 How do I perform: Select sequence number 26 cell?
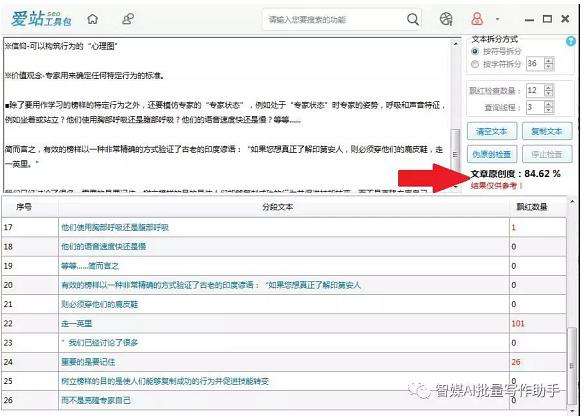point(30,400)
